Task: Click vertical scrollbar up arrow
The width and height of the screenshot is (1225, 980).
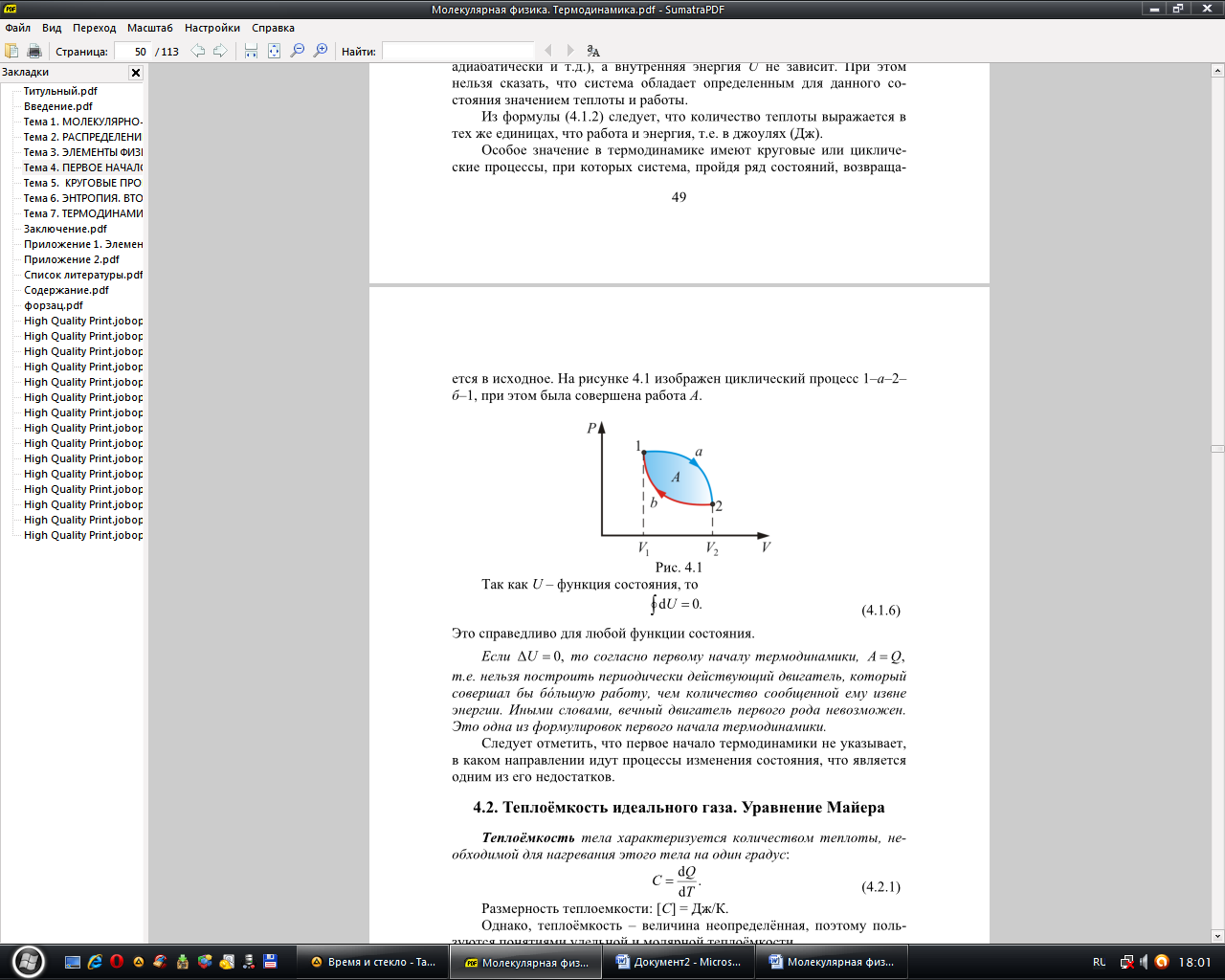Action: 1217,71
